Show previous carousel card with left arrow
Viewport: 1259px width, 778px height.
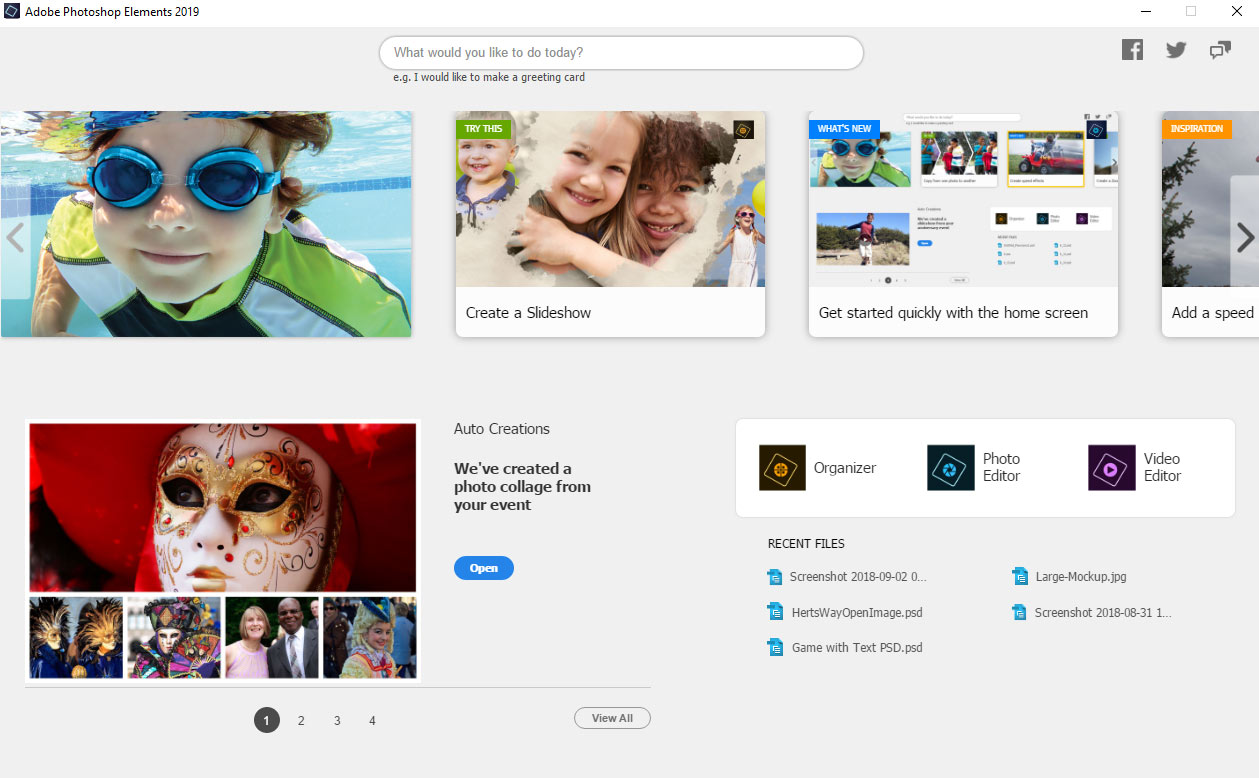click(x=15, y=237)
